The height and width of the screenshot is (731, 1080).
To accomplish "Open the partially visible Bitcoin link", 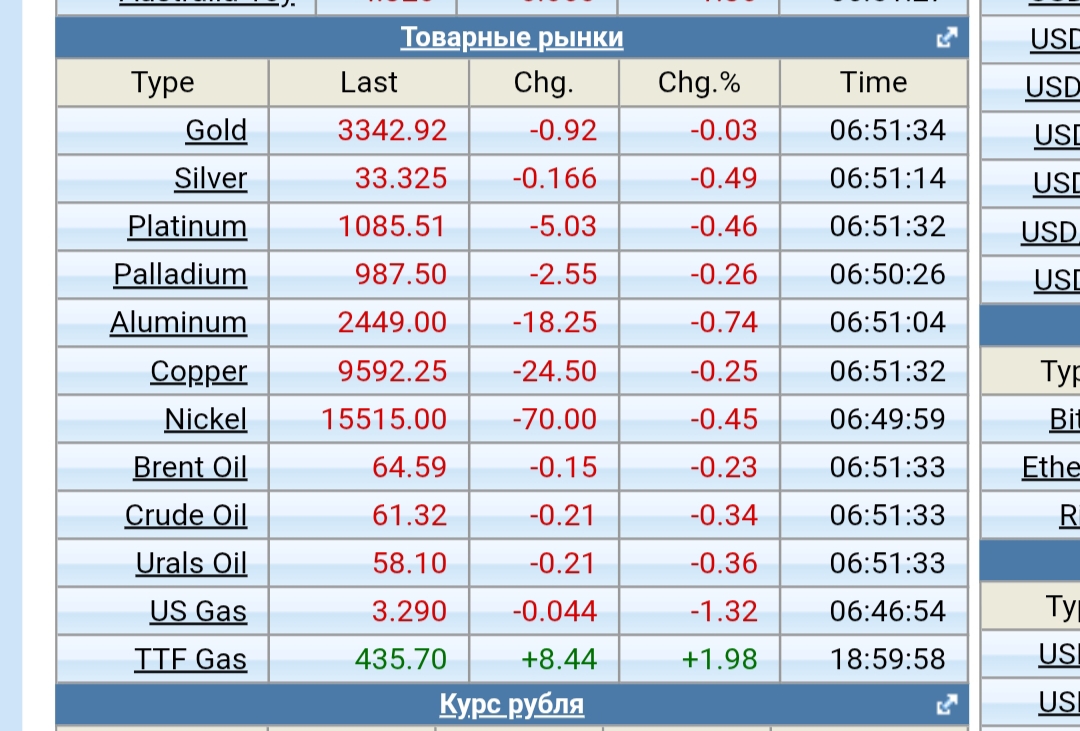I will [x=1064, y=420].
